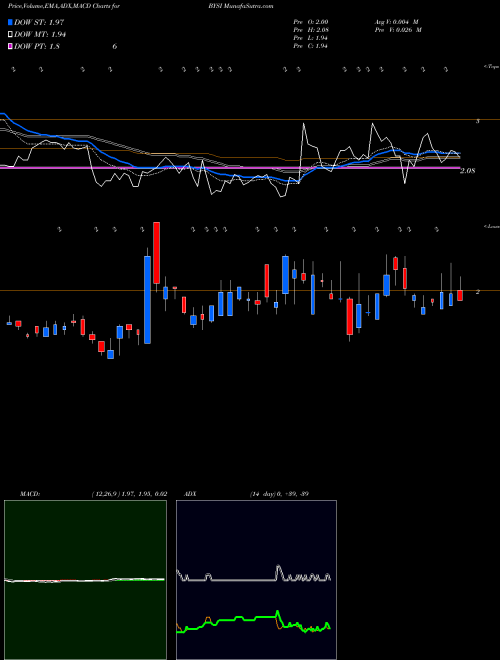Click the MACD values '(12,26,9) 1.97, 1.95, 0.02'
500x660 pixels.
coord(130,494)
